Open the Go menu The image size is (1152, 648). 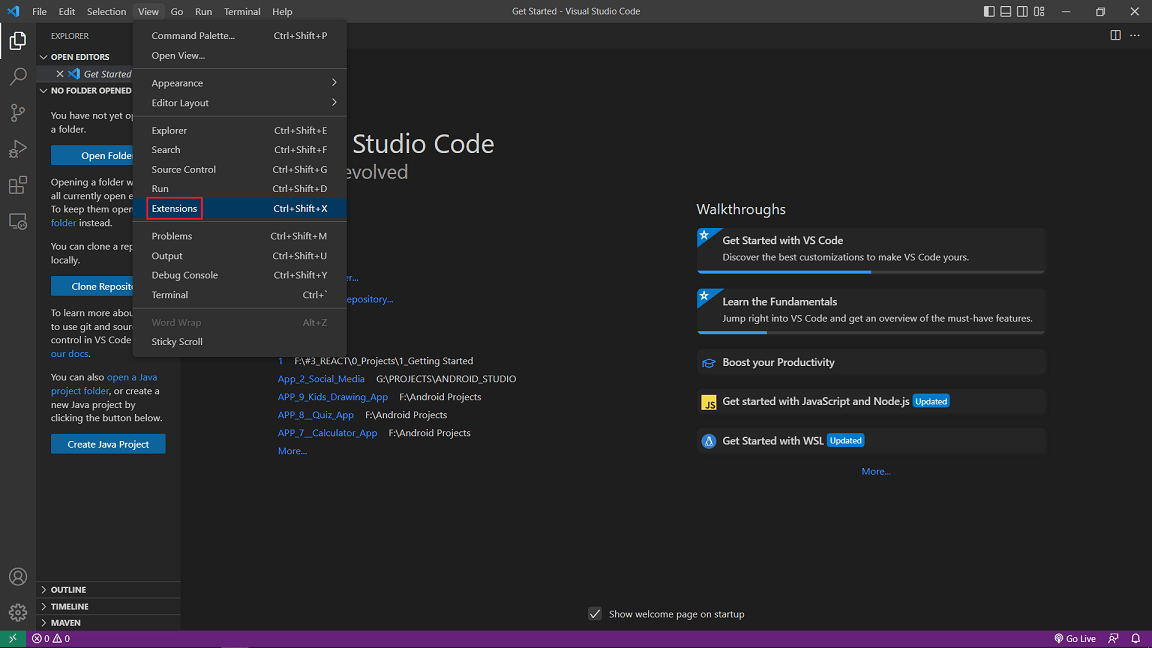tap(177, 11)
